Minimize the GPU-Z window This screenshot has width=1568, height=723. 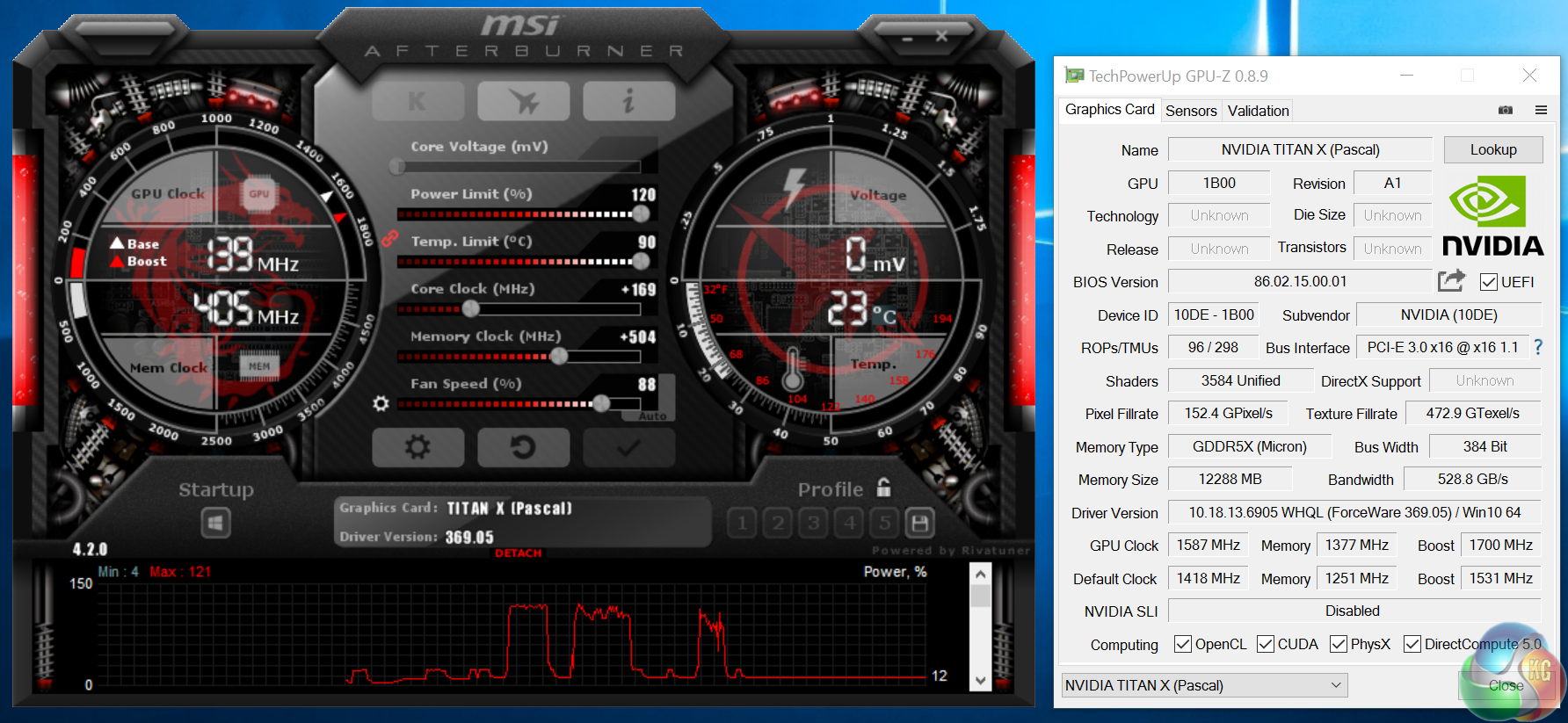(x=1406, y=76)
